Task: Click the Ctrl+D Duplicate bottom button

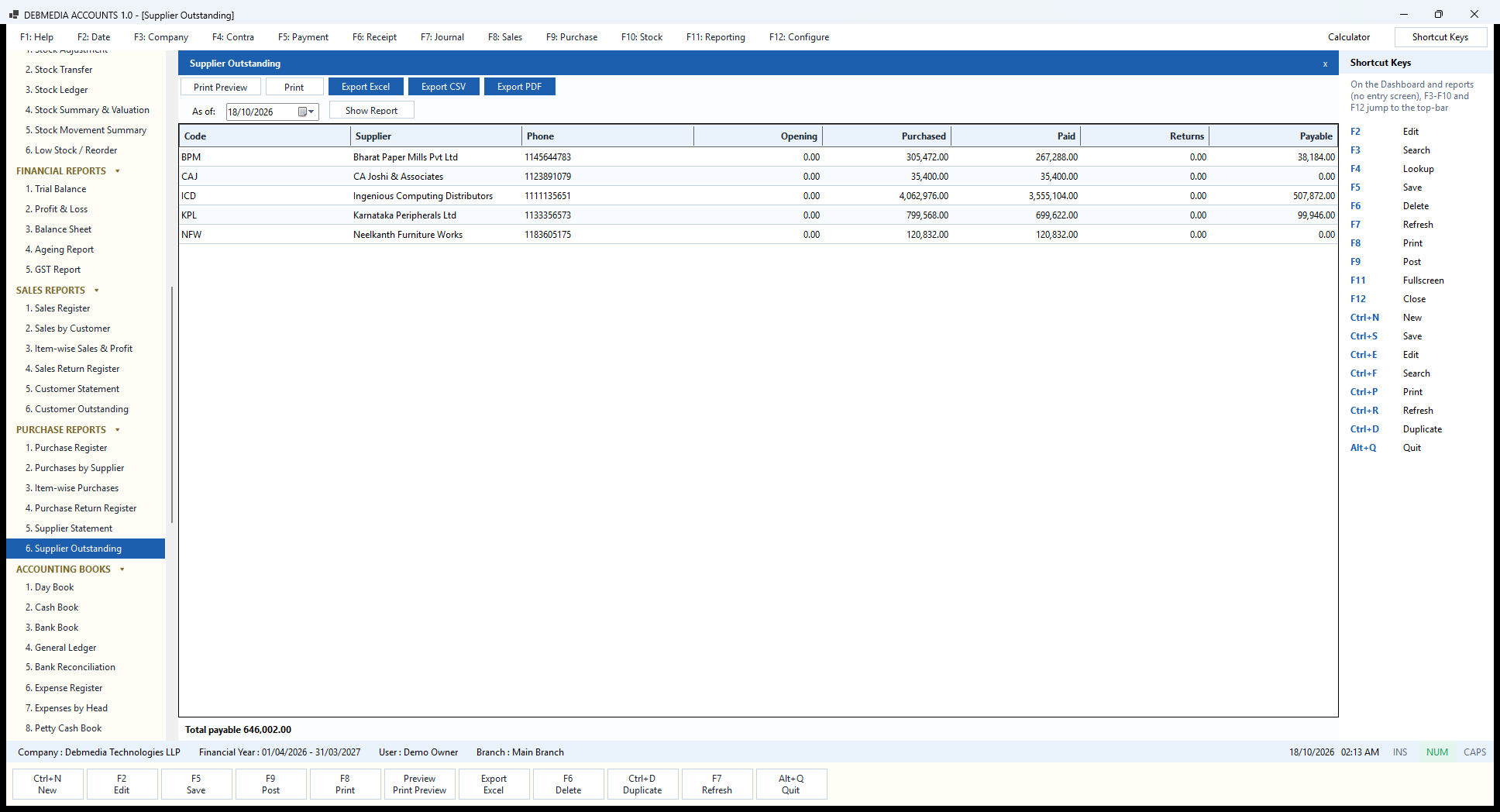Action: (642, 784)
